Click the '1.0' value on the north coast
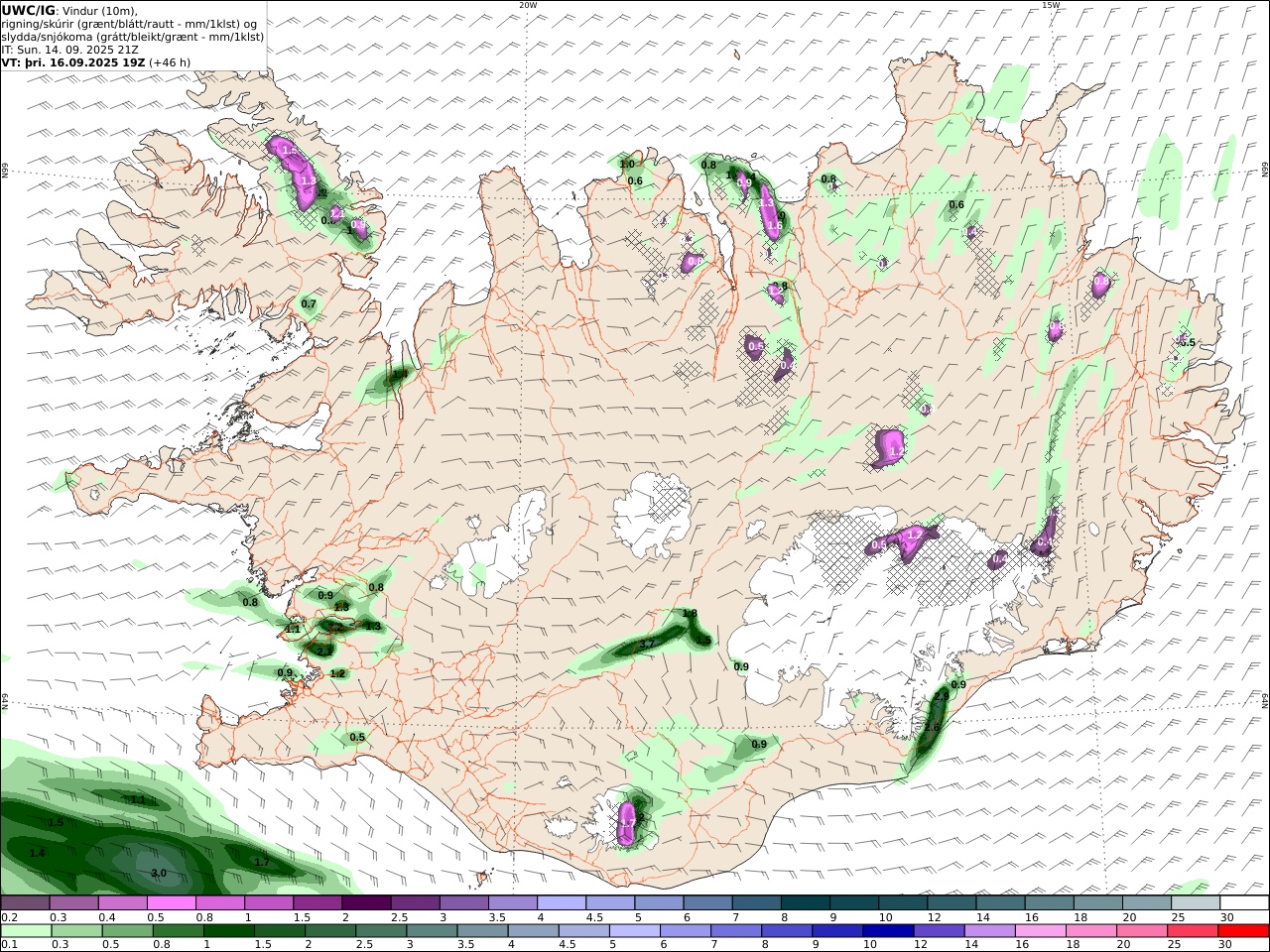The image size is (1270, 952). [x=627, y=165]
